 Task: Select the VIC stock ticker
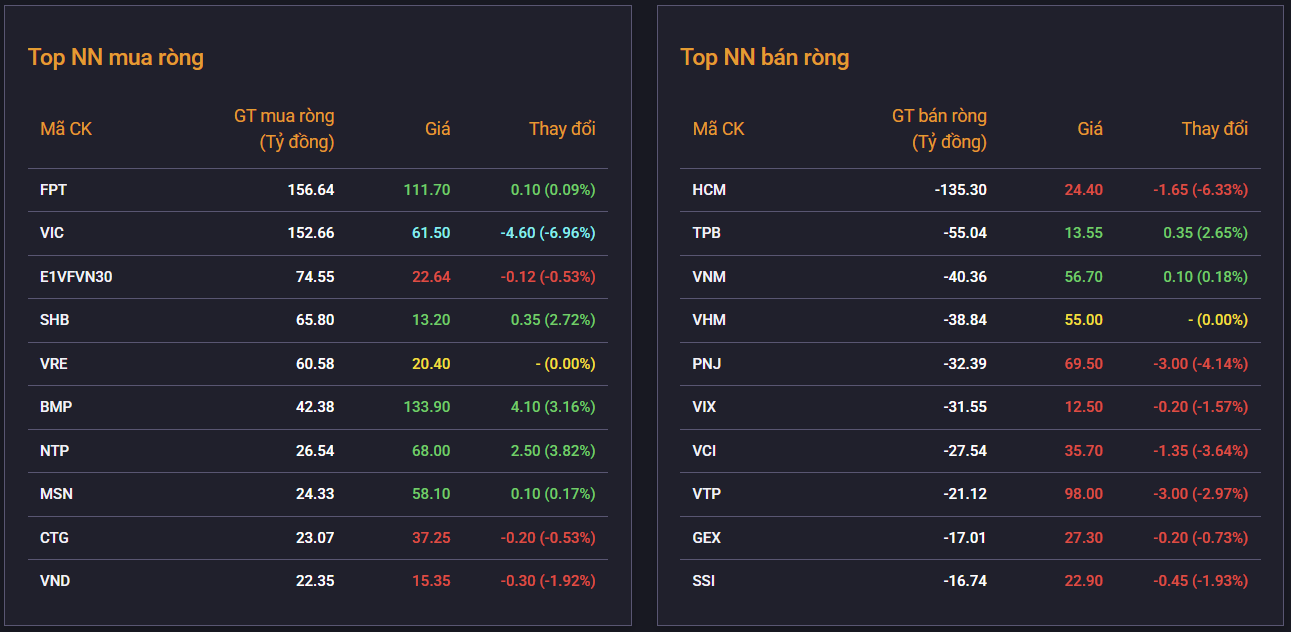52,233
